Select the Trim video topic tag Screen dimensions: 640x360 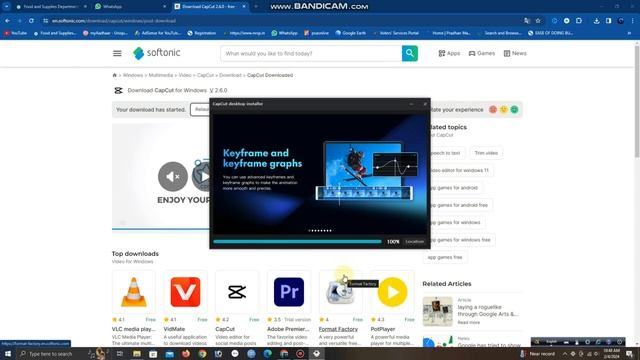[x=486, y=153]
